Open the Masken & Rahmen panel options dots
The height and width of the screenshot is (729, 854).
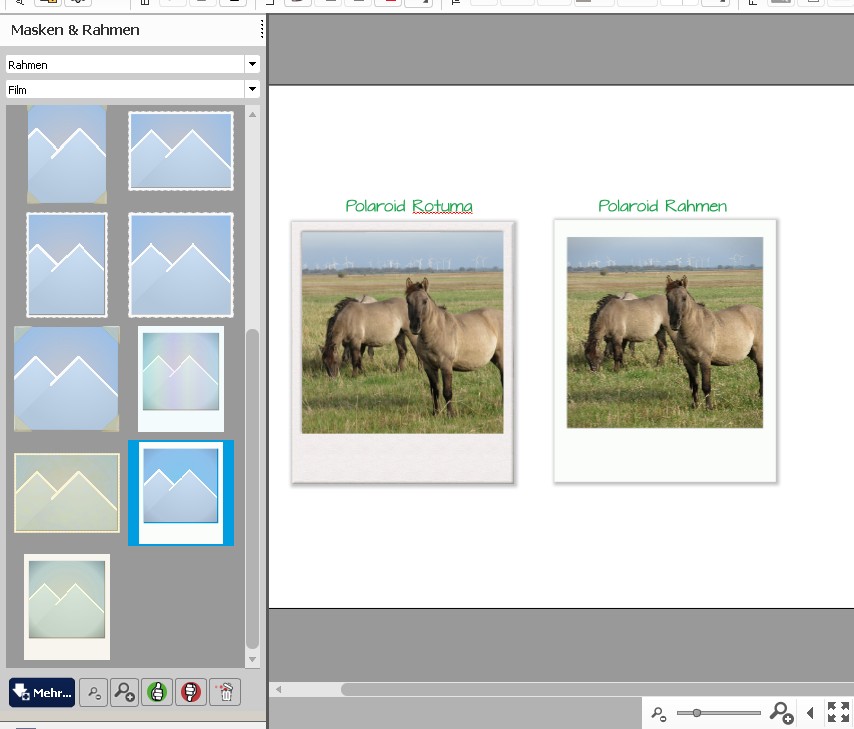[262, 30]
